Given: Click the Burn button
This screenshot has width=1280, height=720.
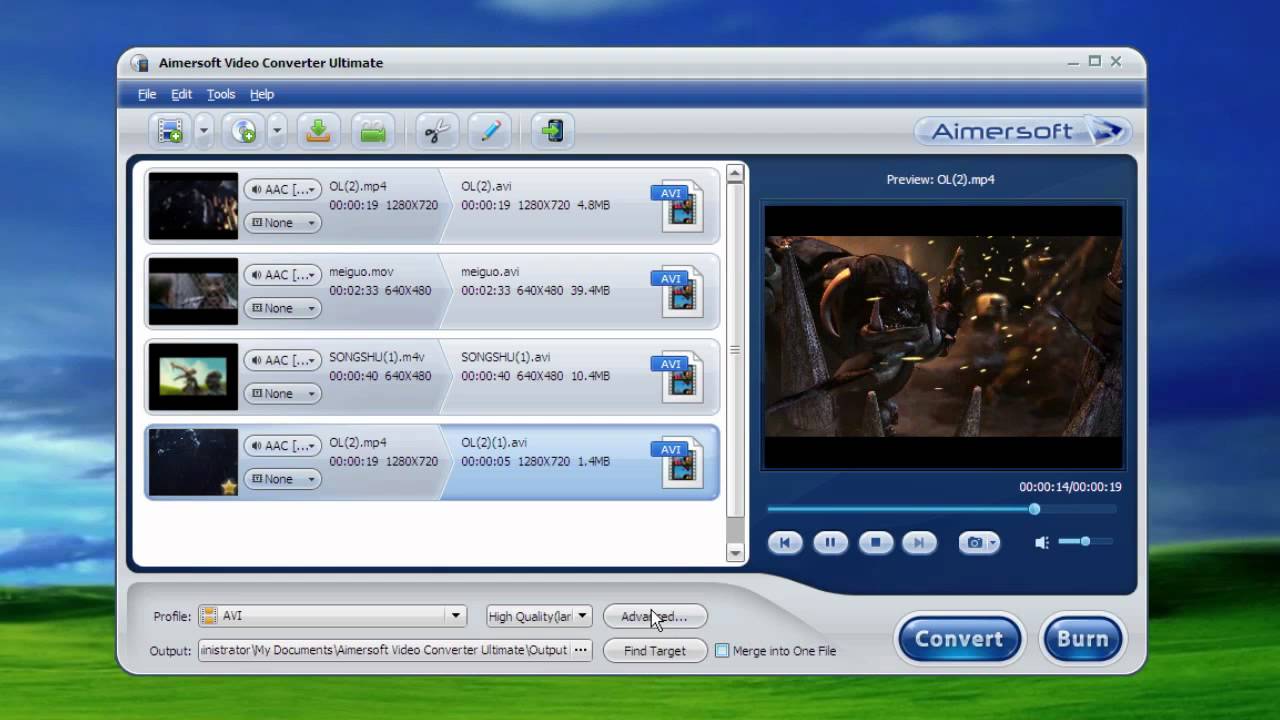Looking at the screenshot, I should (x=1082, y=639).
